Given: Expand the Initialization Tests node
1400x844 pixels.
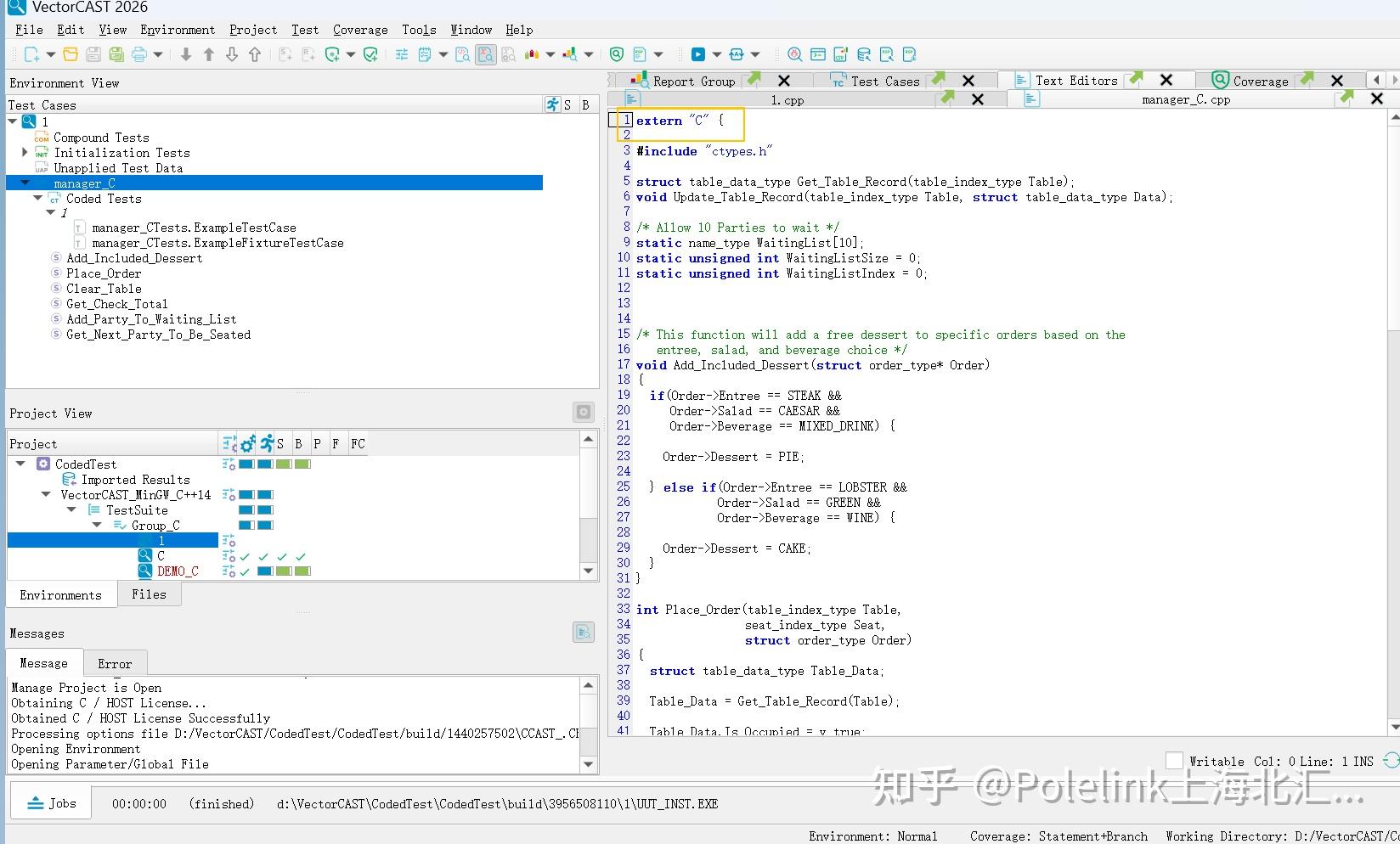Looking at the screenshot, I should coord(25,152).
